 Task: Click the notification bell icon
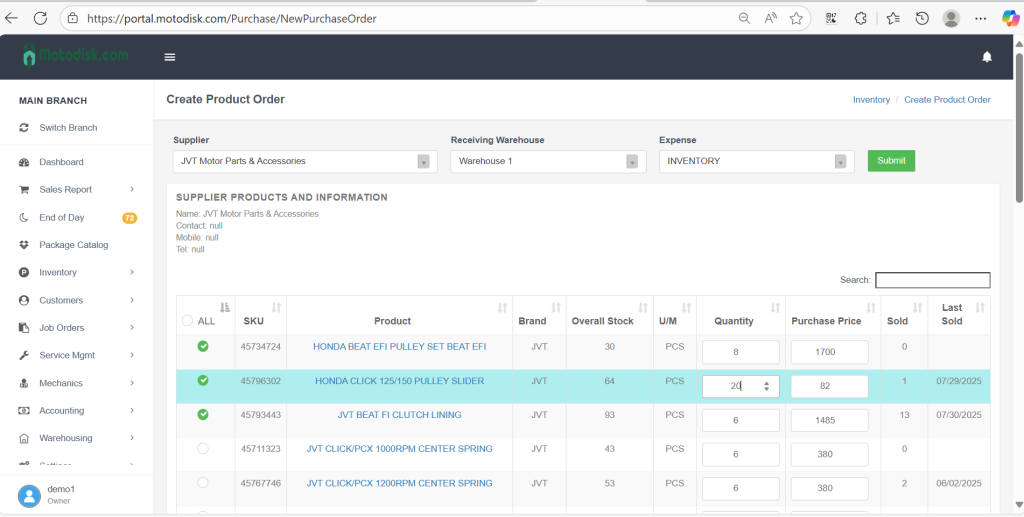coord(987,57)
